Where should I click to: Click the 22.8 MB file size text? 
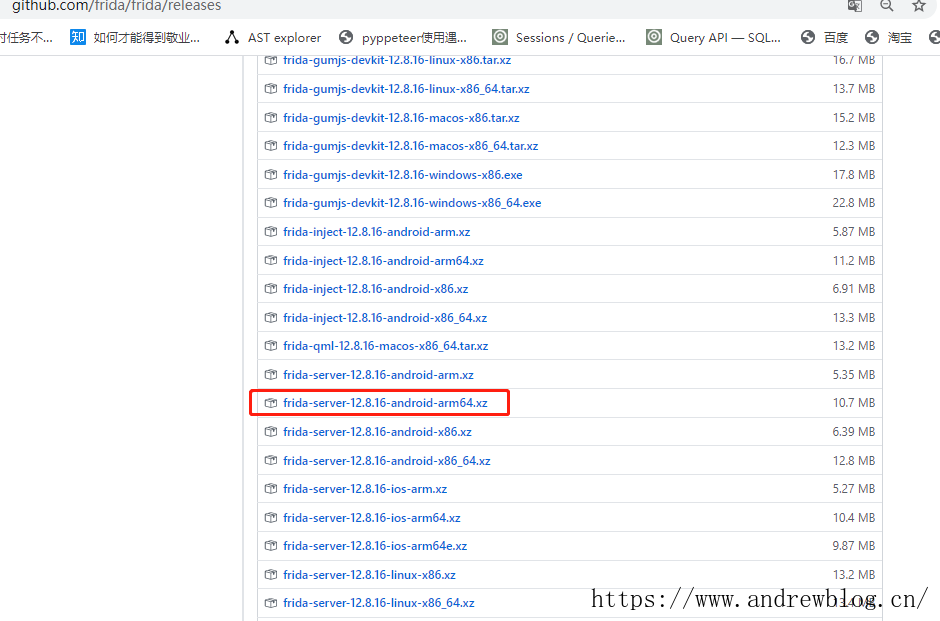854,203
